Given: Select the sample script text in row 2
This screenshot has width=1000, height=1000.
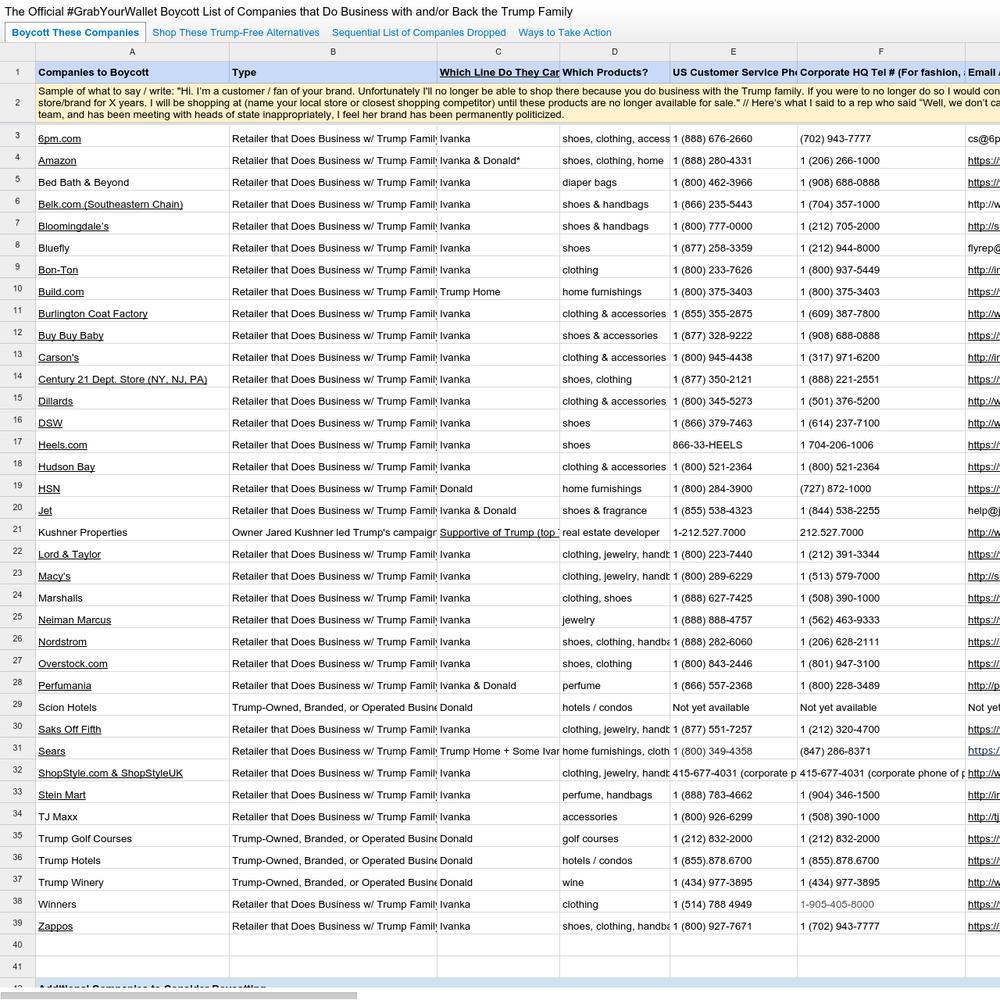Looking at the screenshot, I should coord(518,103).
